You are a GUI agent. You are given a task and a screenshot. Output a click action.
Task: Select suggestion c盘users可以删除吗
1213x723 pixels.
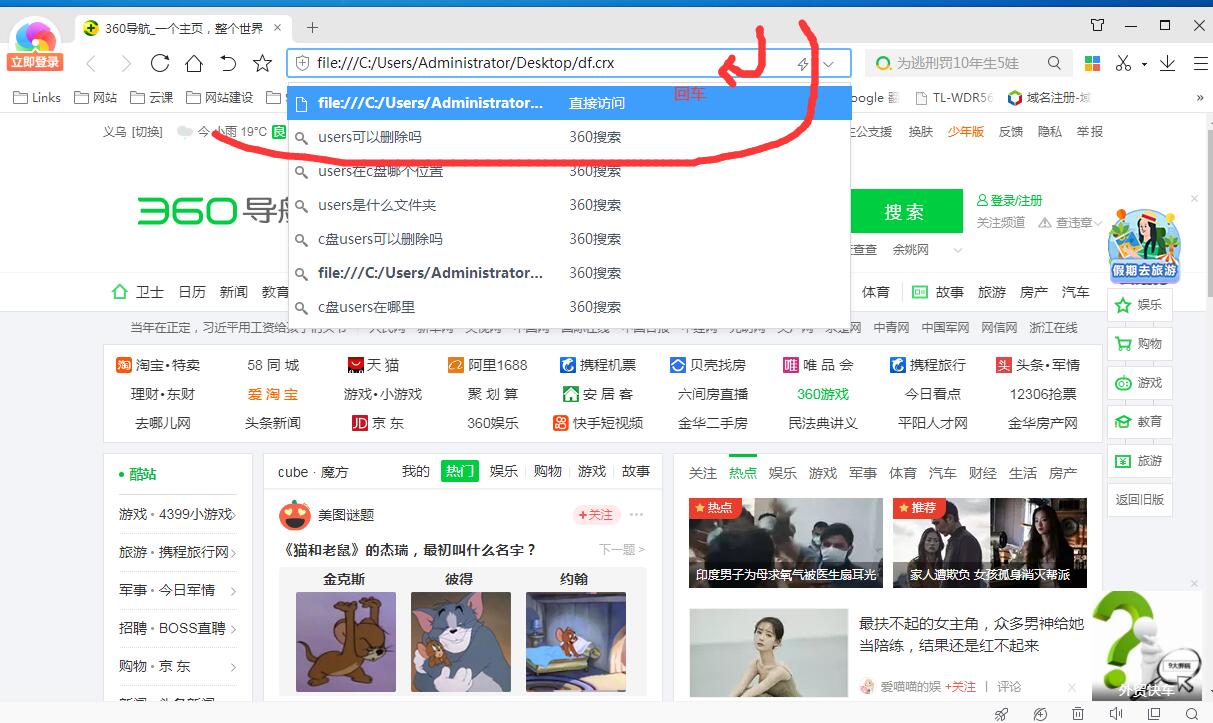coord(569,239)
